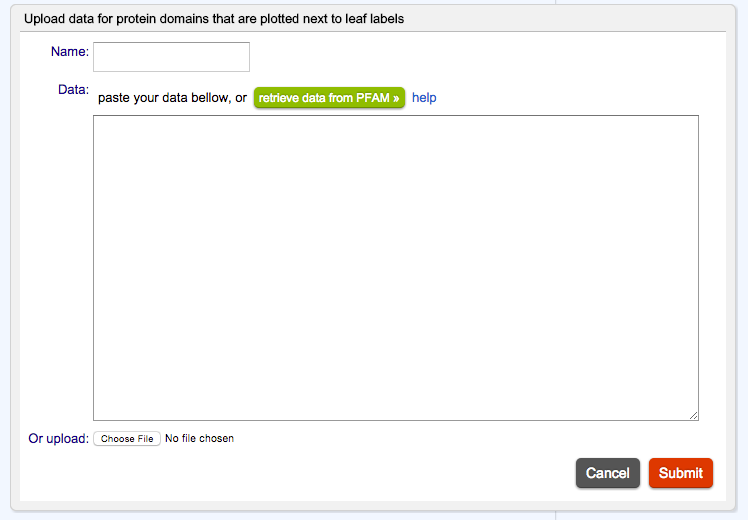Click the text area resize handle

click(693, 415)
